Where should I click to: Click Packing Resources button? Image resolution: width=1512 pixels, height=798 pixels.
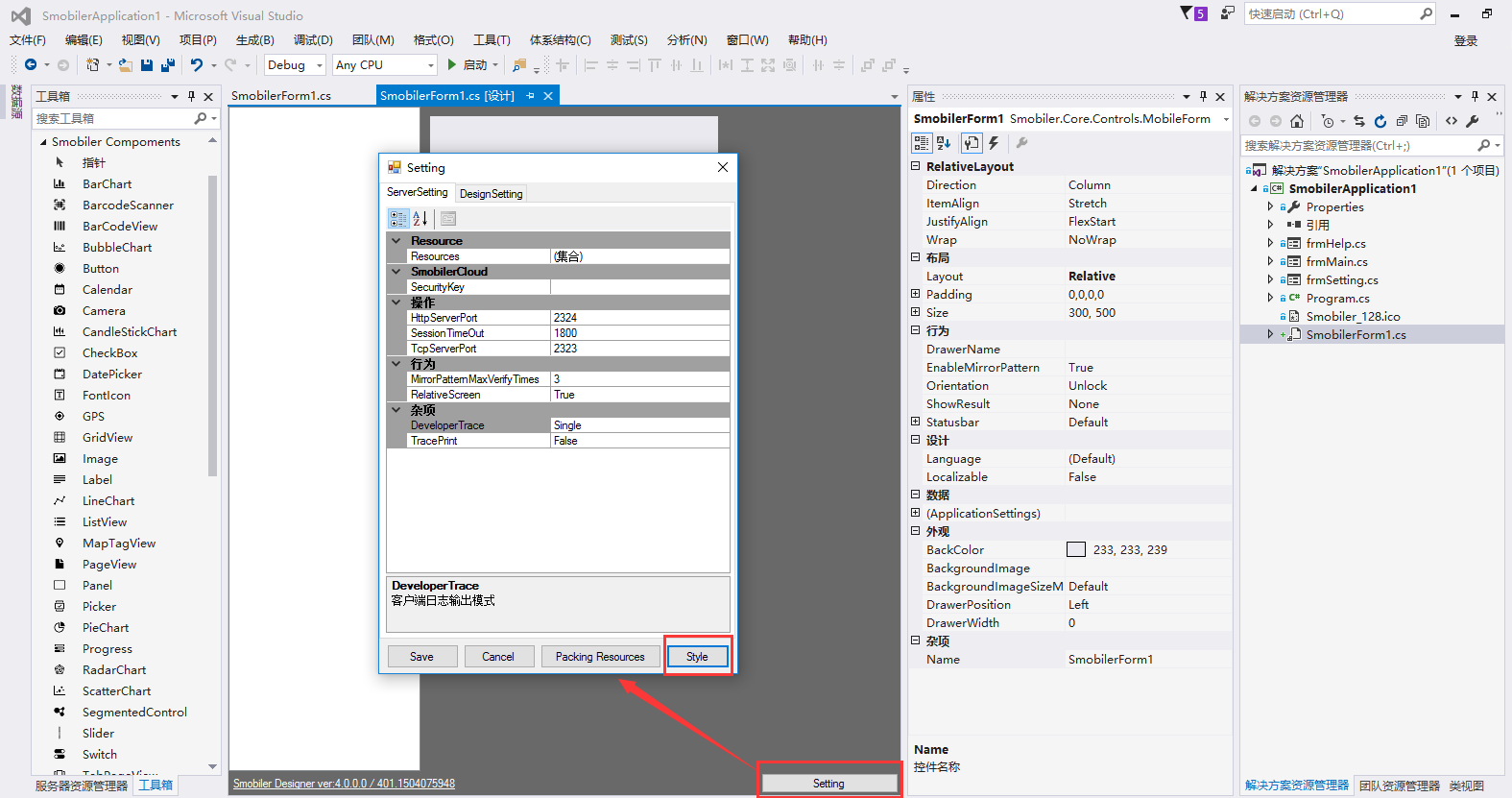600,657
